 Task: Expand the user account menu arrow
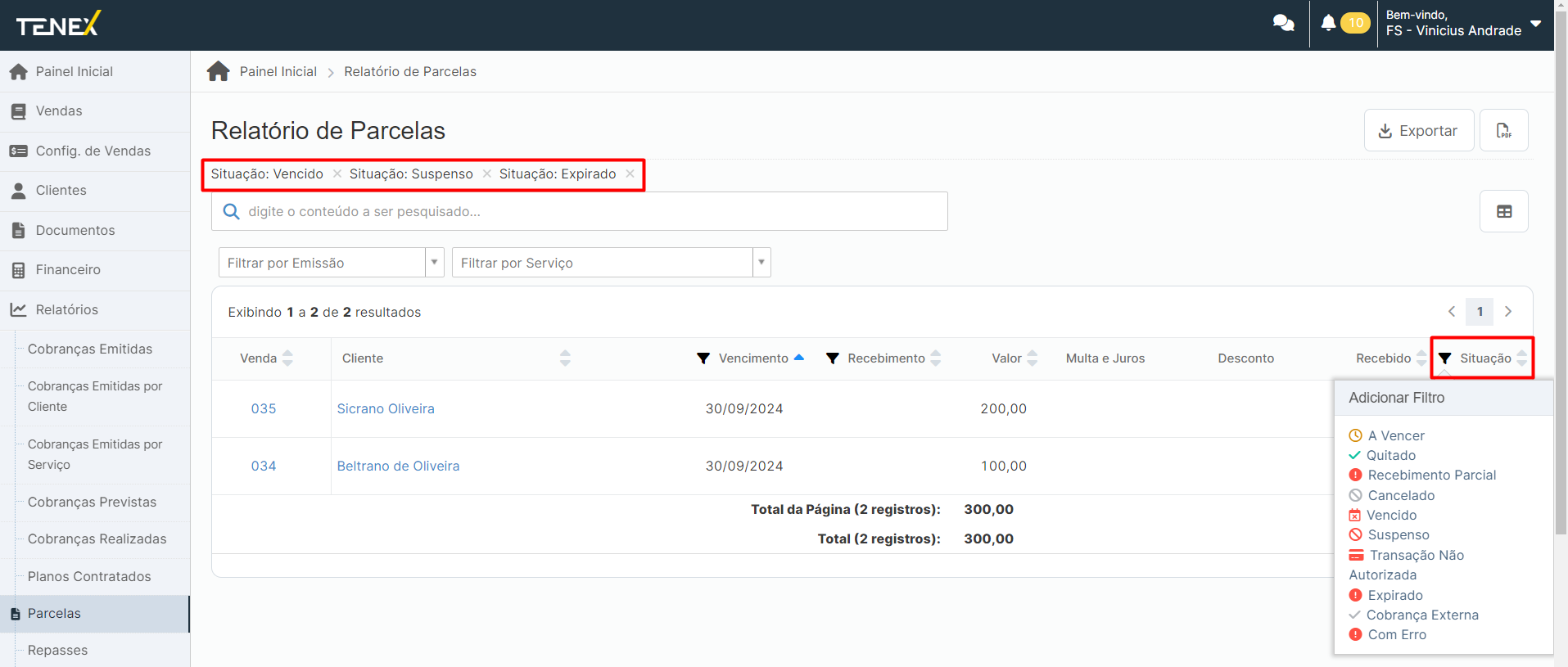pyautogui.click(x=1536, y=24)
